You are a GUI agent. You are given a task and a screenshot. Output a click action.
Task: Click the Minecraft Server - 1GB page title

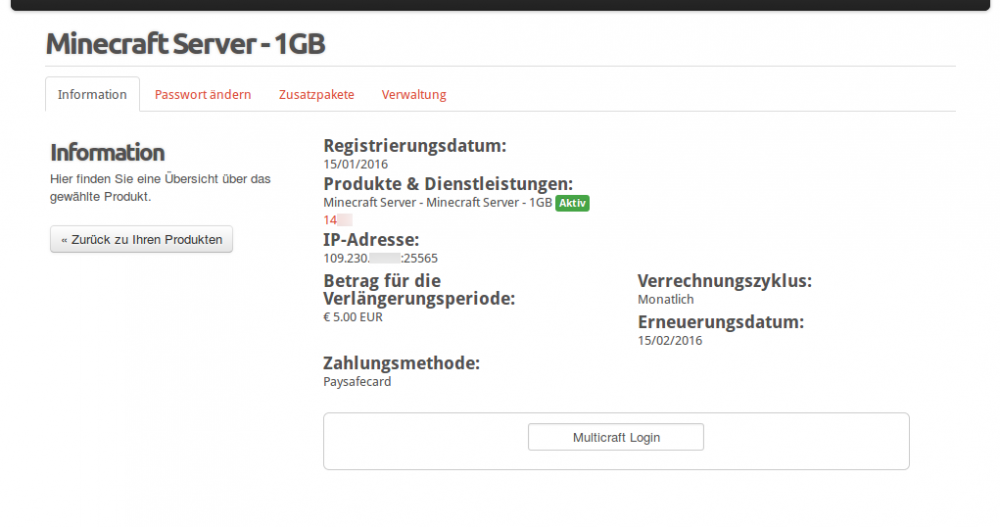click(185, 44)
